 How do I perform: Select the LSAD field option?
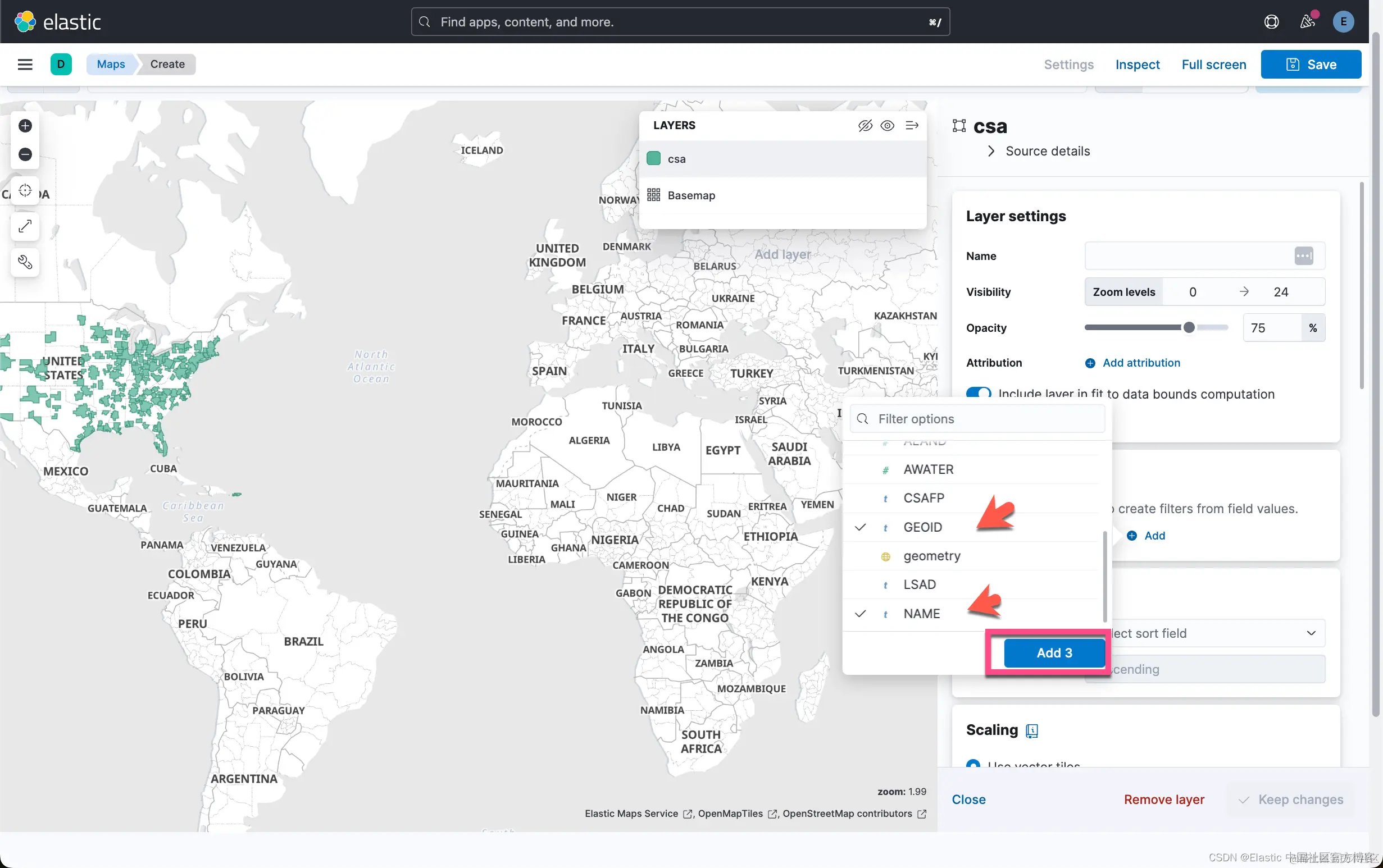919,584
